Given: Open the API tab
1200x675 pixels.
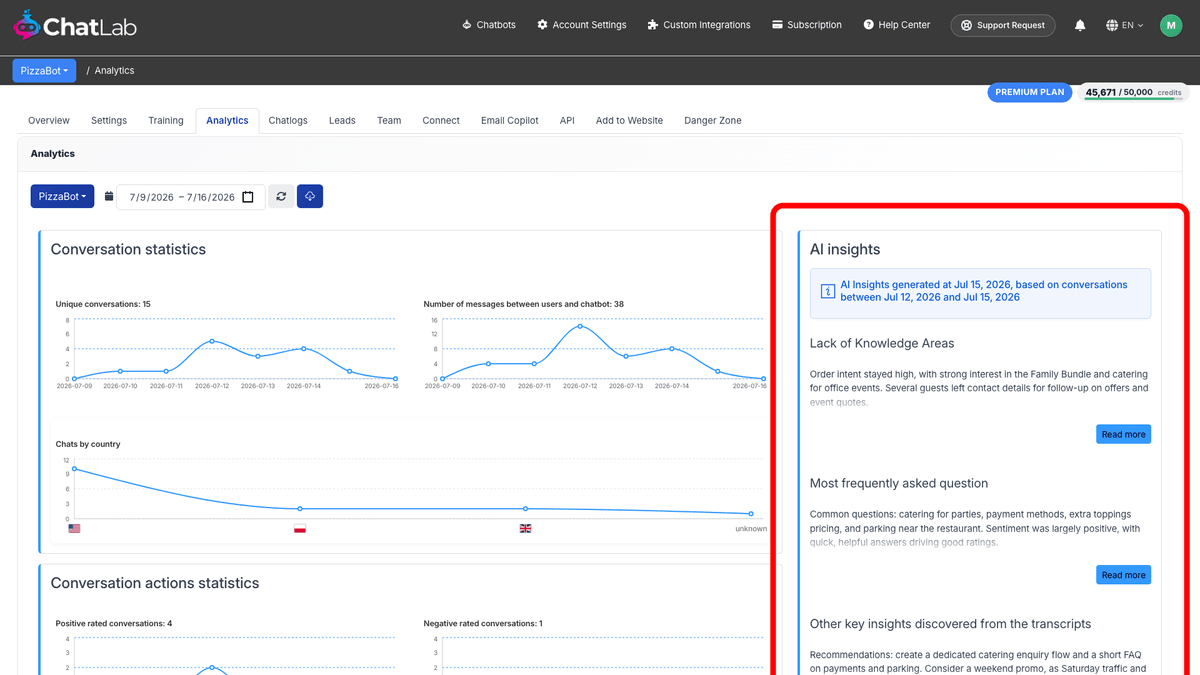Looking at the screenshot, I should 567,121.
